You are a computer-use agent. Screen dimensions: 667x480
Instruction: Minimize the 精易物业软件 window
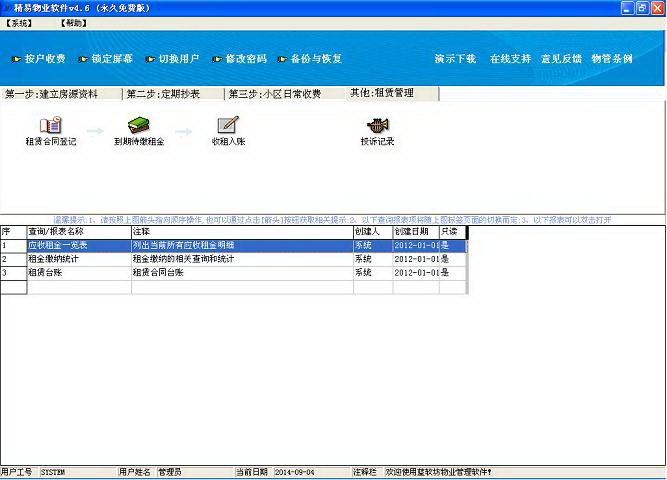point(627,8)
